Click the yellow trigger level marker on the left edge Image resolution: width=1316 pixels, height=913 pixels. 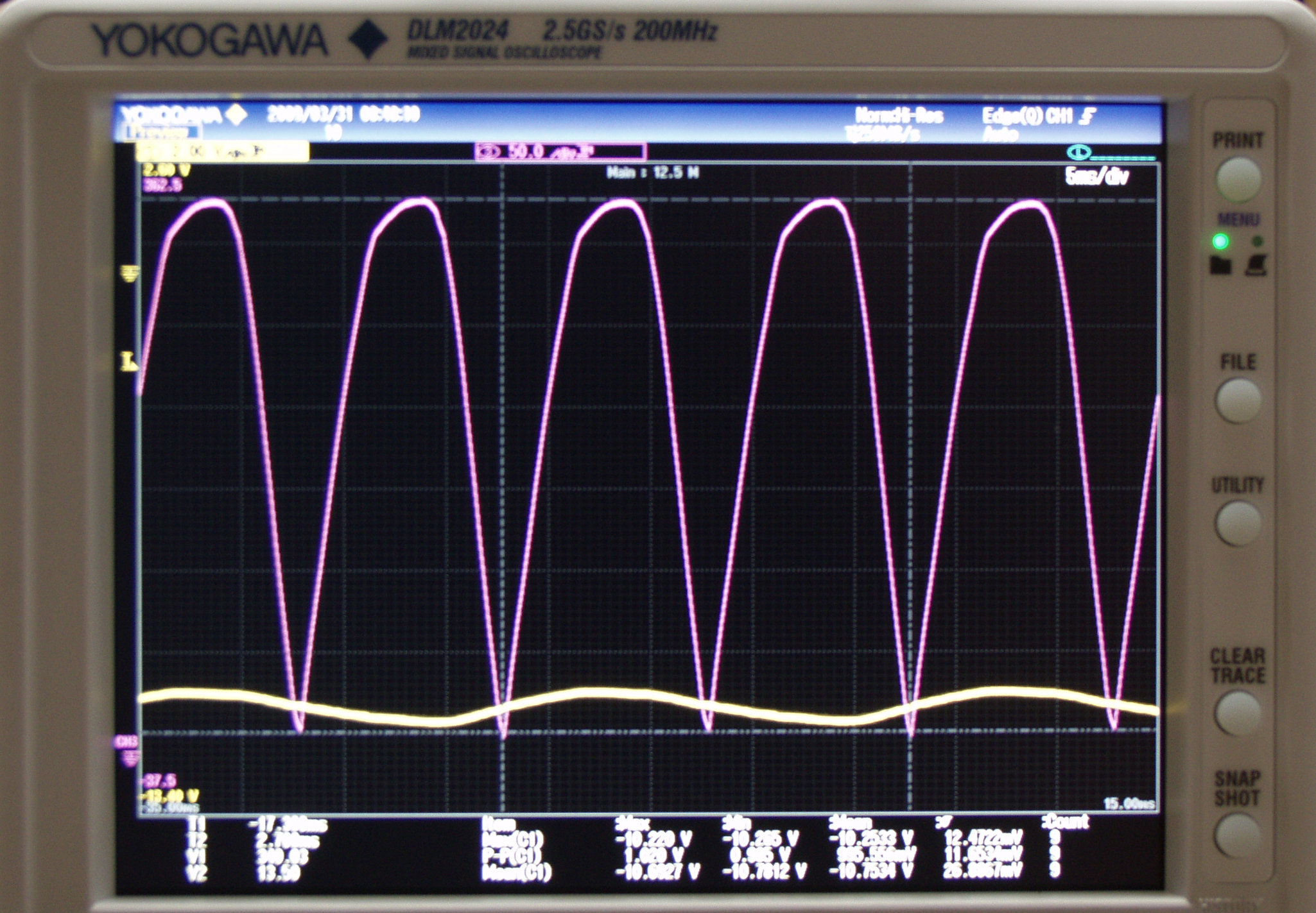click(128, 363)
